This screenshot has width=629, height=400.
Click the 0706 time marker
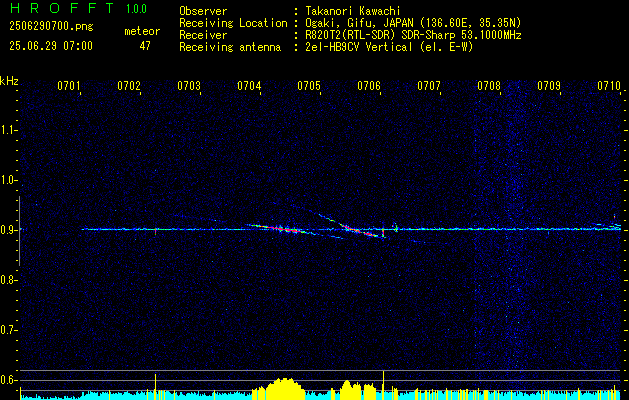369,86
